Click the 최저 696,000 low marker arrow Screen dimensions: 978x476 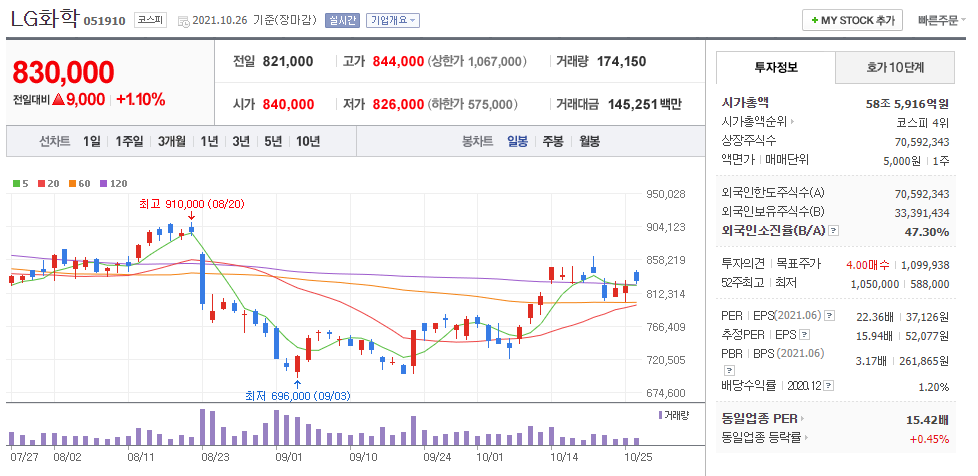[298, 384]
